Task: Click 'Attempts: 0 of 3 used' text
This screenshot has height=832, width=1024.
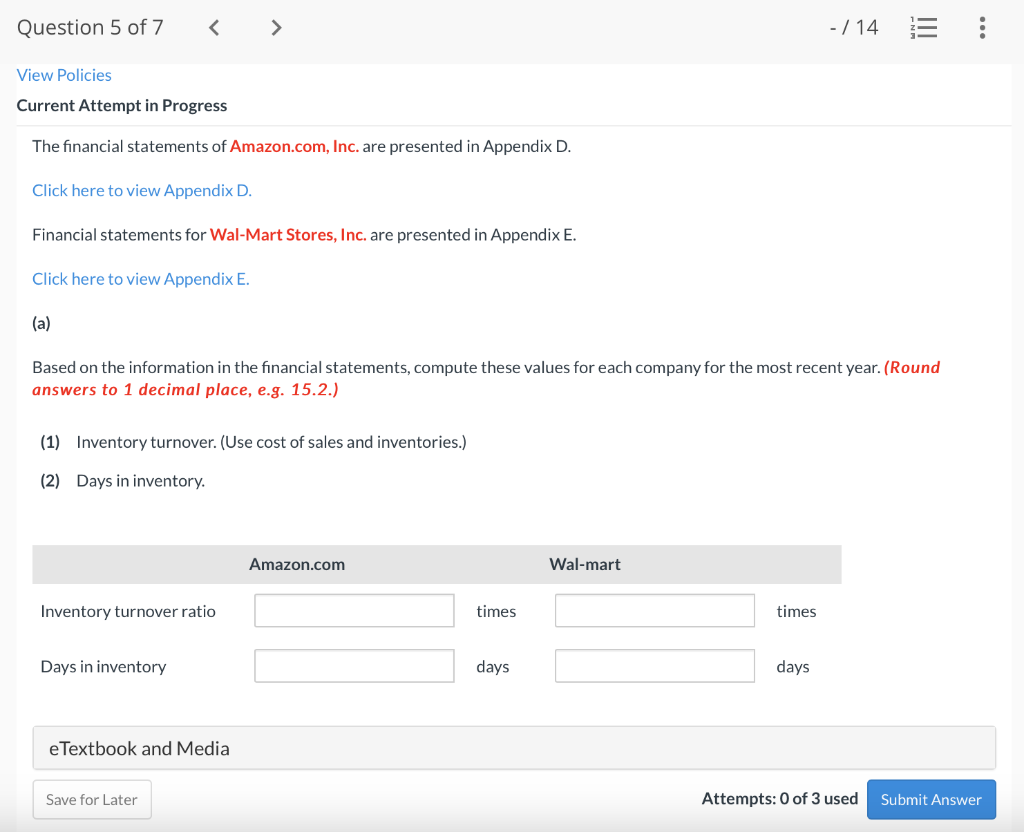Action: 780,799
